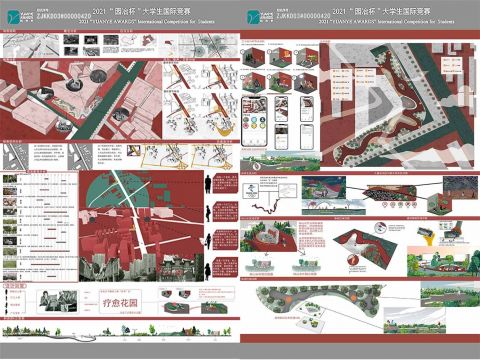The image size is (480, 360).
Task: Click entry code ZJKKD03#00000420 on right poster
Action: pos(303,16)
